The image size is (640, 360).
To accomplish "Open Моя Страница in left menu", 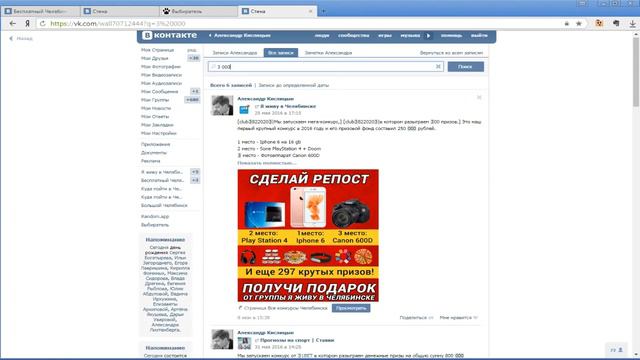I will [158, 50].
